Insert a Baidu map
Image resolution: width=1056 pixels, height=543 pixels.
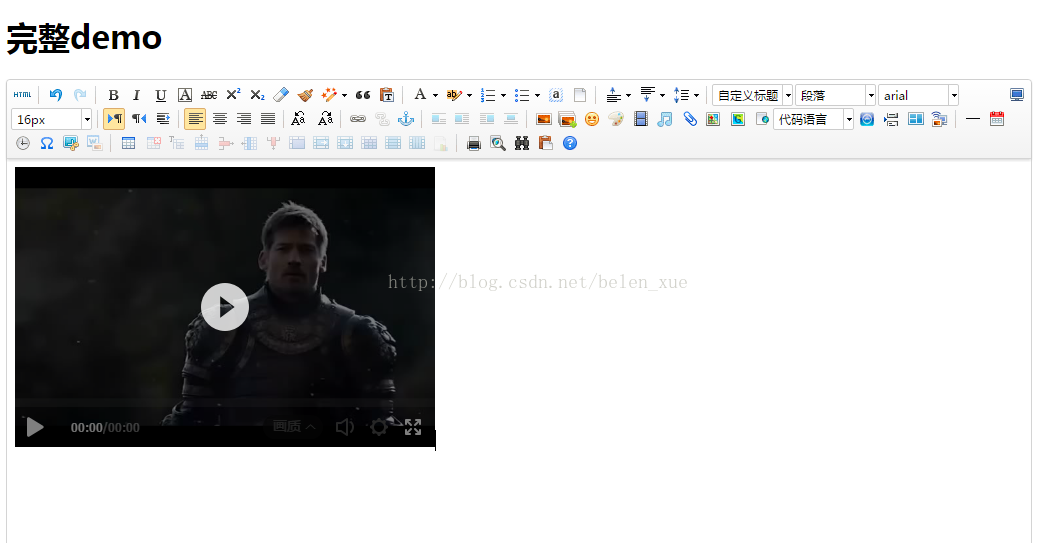click(x=713, y=119)
